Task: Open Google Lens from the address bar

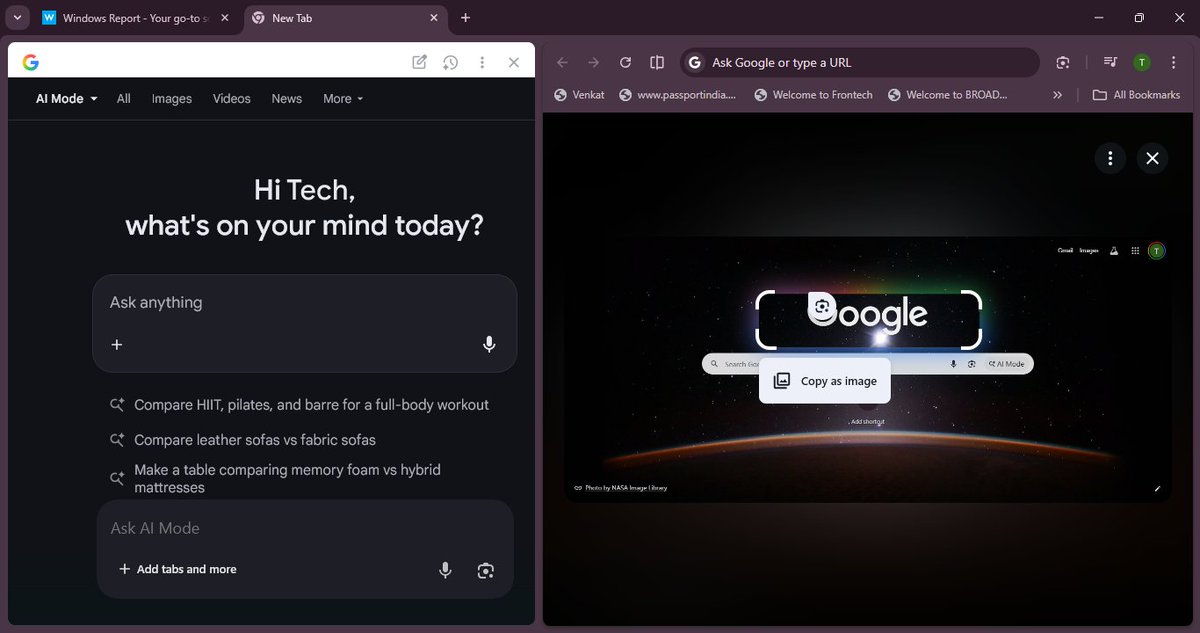Action: point(1062,62)
